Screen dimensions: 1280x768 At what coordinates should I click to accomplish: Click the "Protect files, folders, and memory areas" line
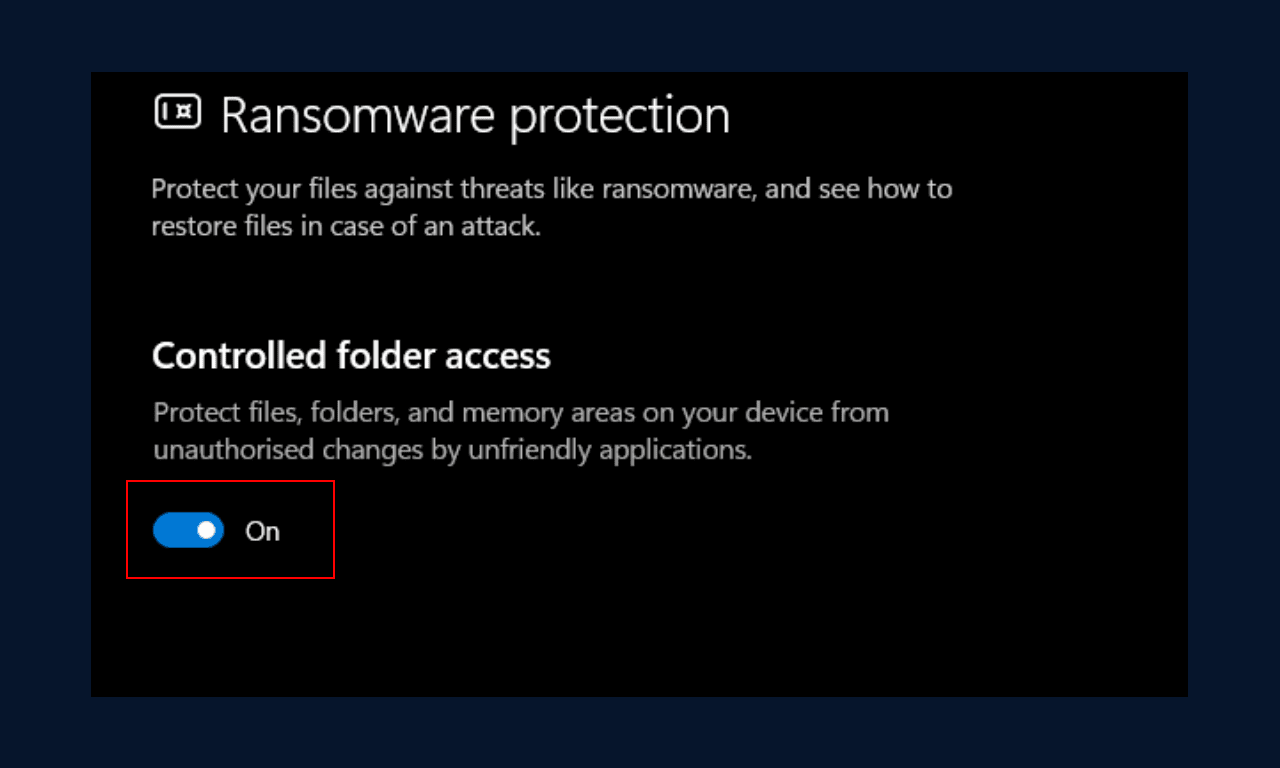pos(521,412)
